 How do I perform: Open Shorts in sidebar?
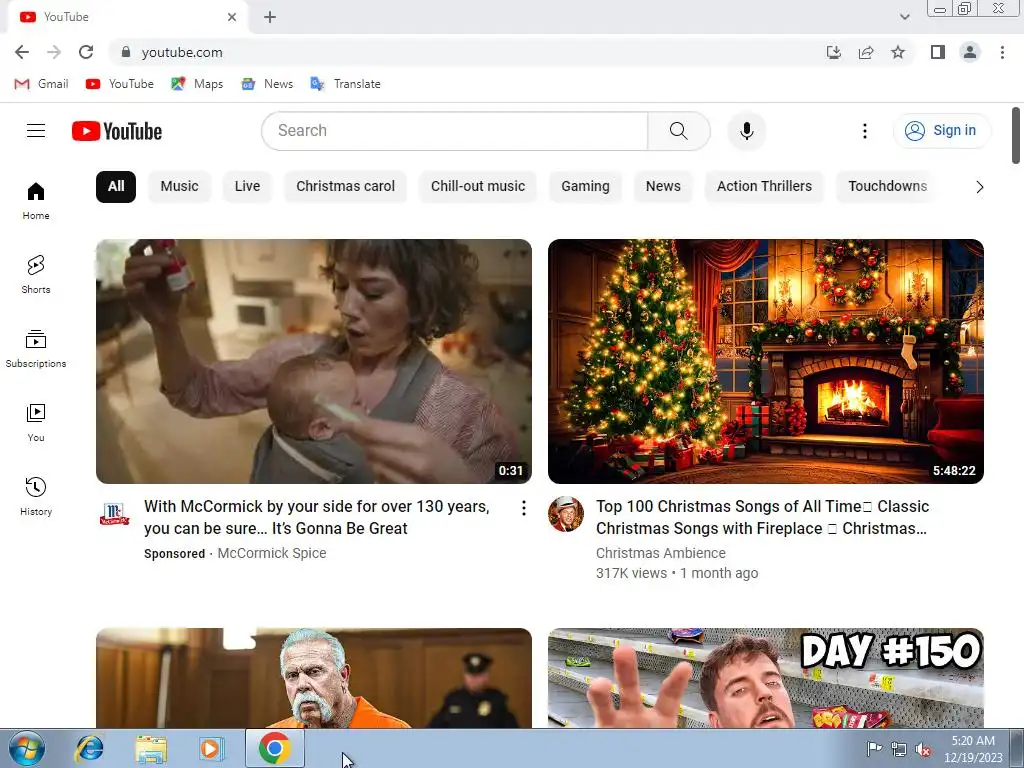tap(36, 274)
